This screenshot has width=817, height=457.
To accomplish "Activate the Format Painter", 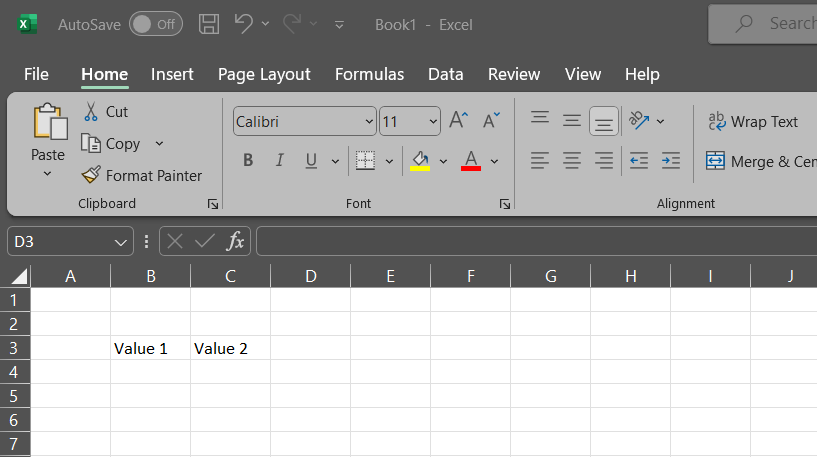I will click(142, 176).
